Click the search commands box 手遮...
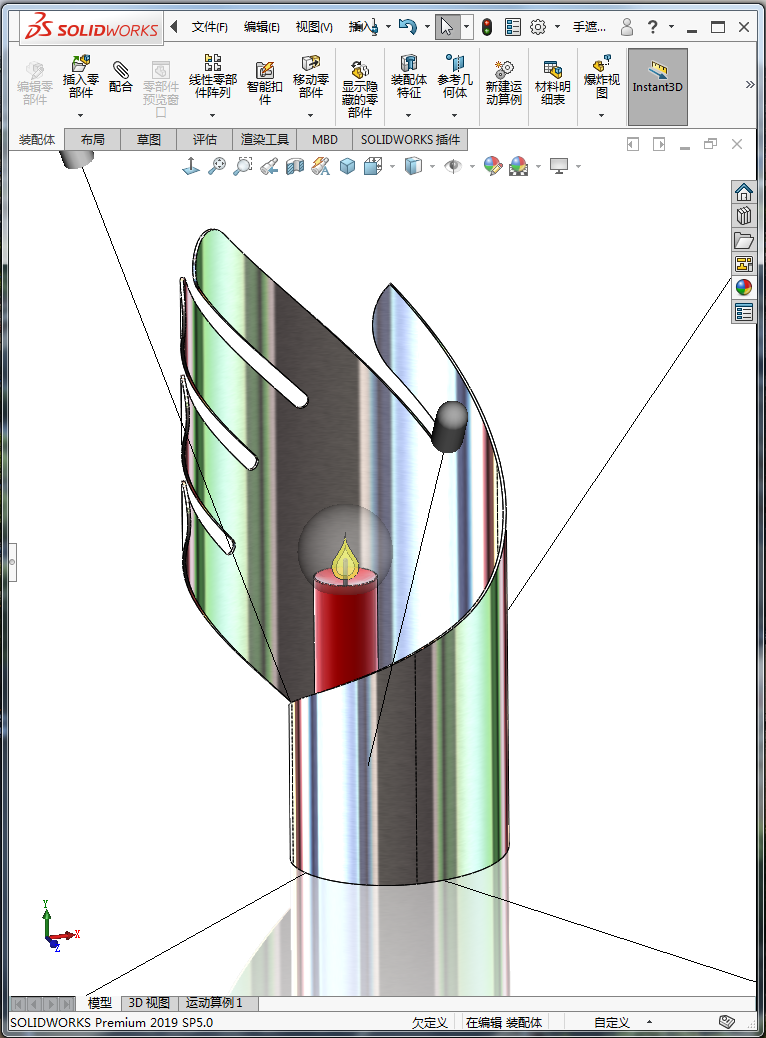Screen dimensions: 766x1038 (589, 27)
